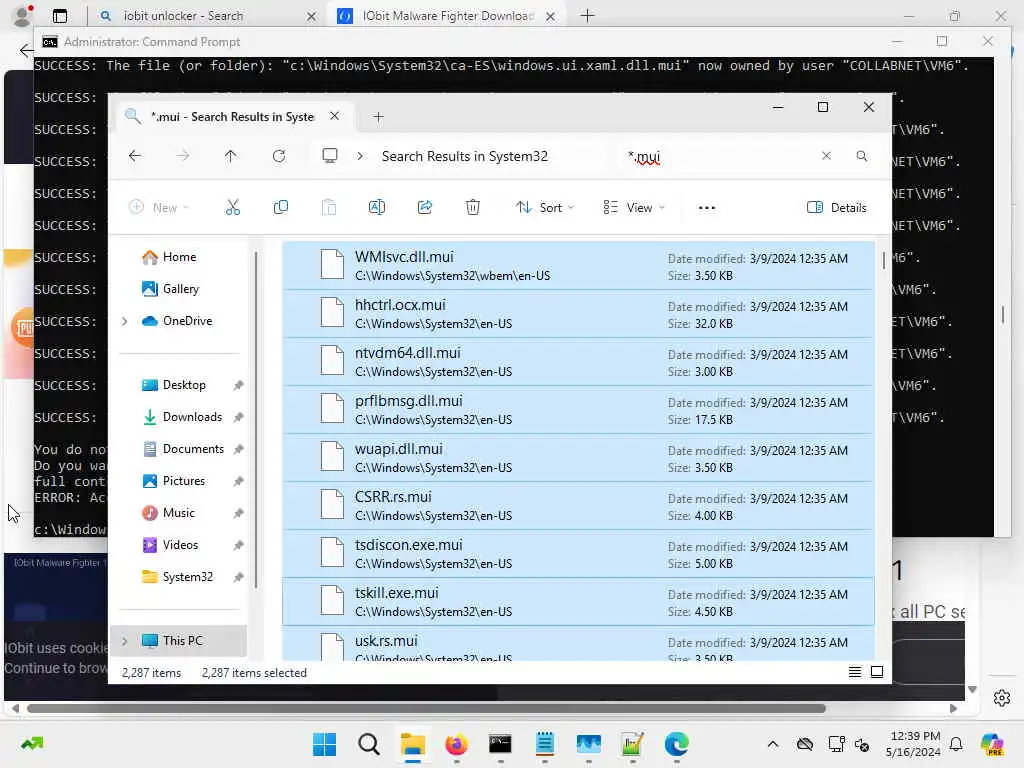Click the browser profile avatar
1024x768 pixels.
pos(23,16)
